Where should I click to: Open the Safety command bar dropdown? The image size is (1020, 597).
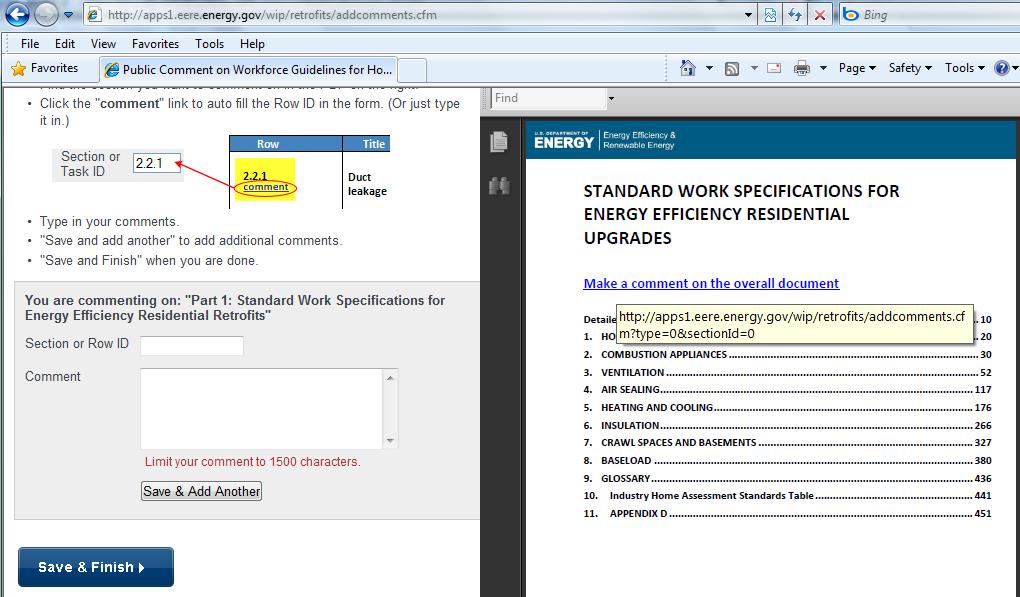910,68
